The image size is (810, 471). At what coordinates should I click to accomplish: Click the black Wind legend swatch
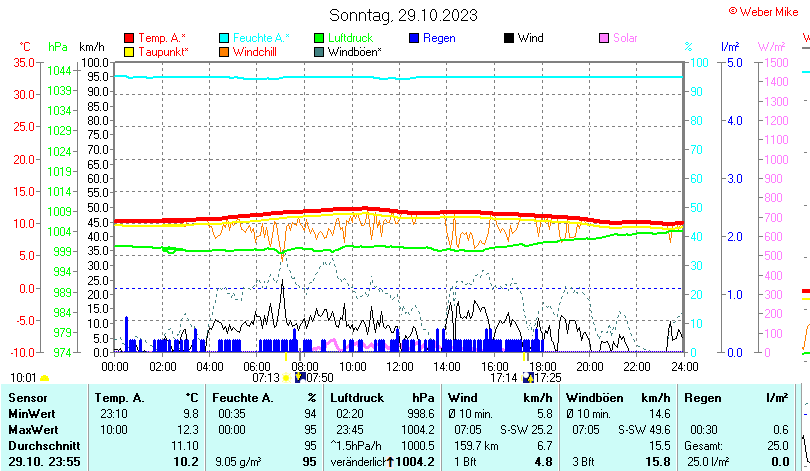[509, 38]
